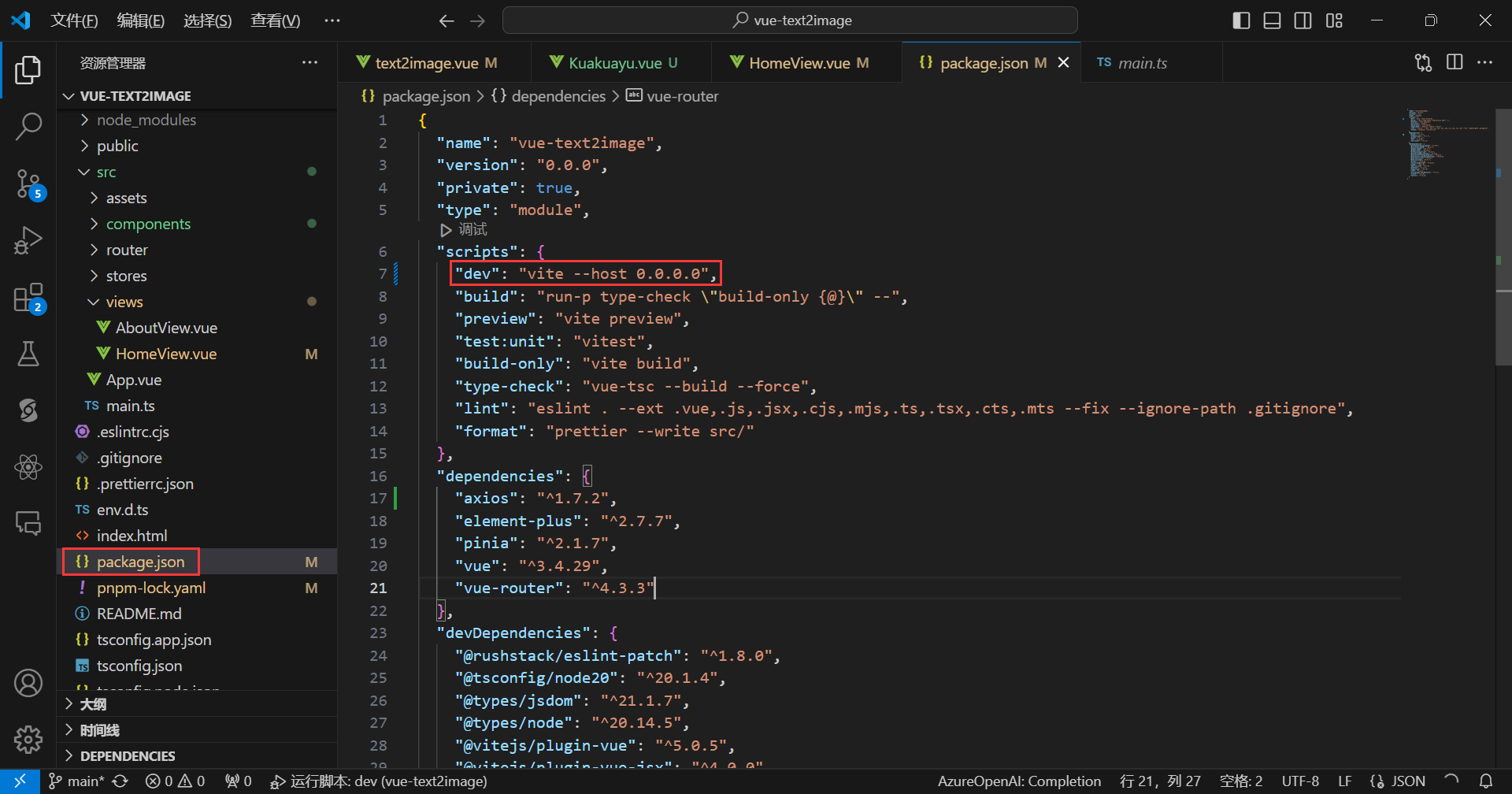Click the remote window icon in status bar
The width and height of the screenshot is (1512, 794).
(x=20, y=781)
